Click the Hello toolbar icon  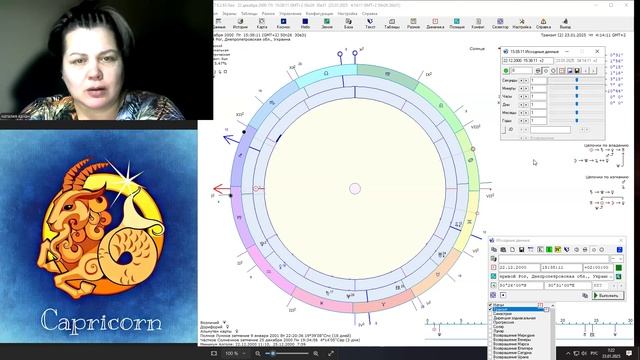[305, 23]
